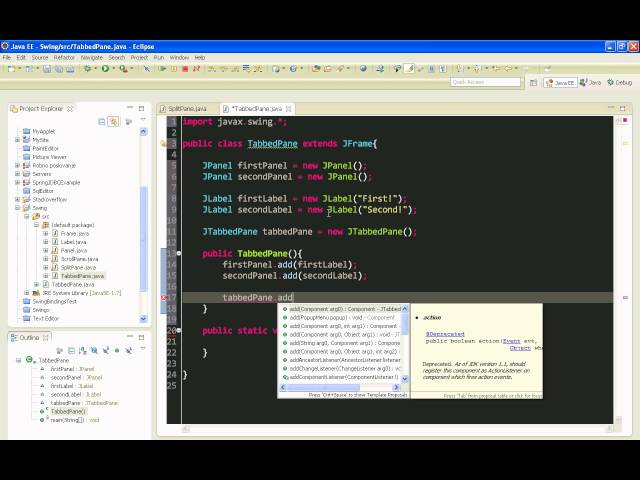Open the File menu
Viewport: 640px width, 480px height.
(x=7, y=58)
